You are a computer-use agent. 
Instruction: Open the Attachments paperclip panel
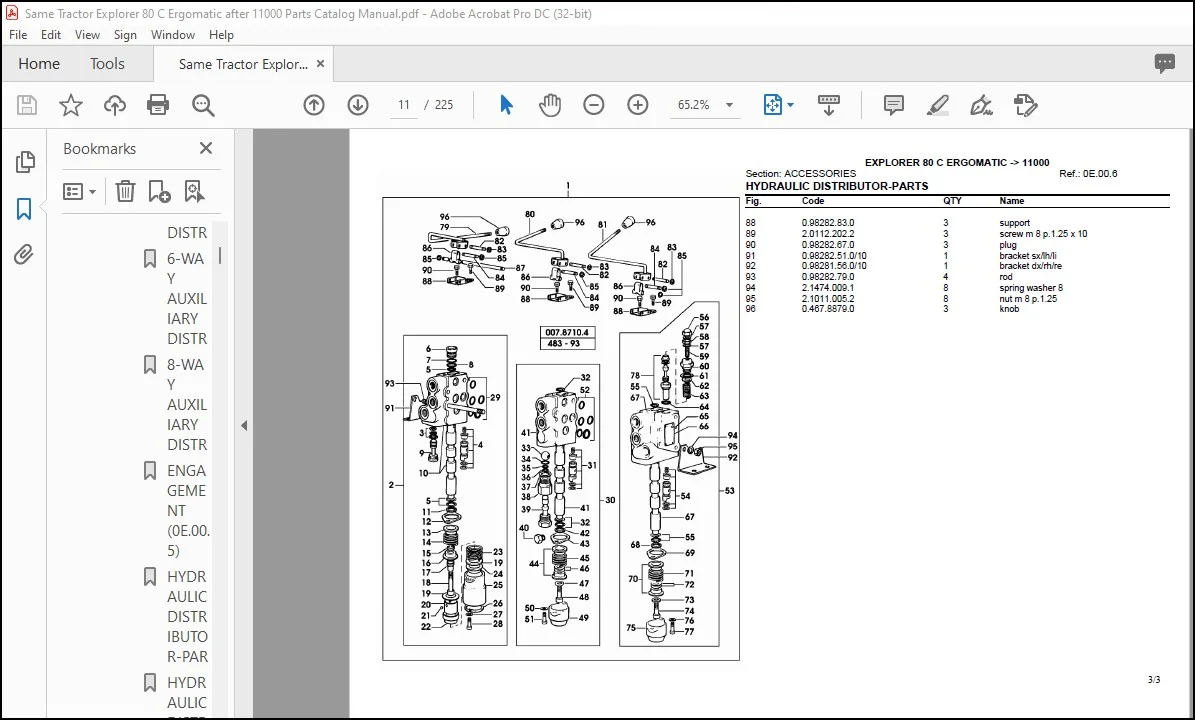click(x=24, y=254)
